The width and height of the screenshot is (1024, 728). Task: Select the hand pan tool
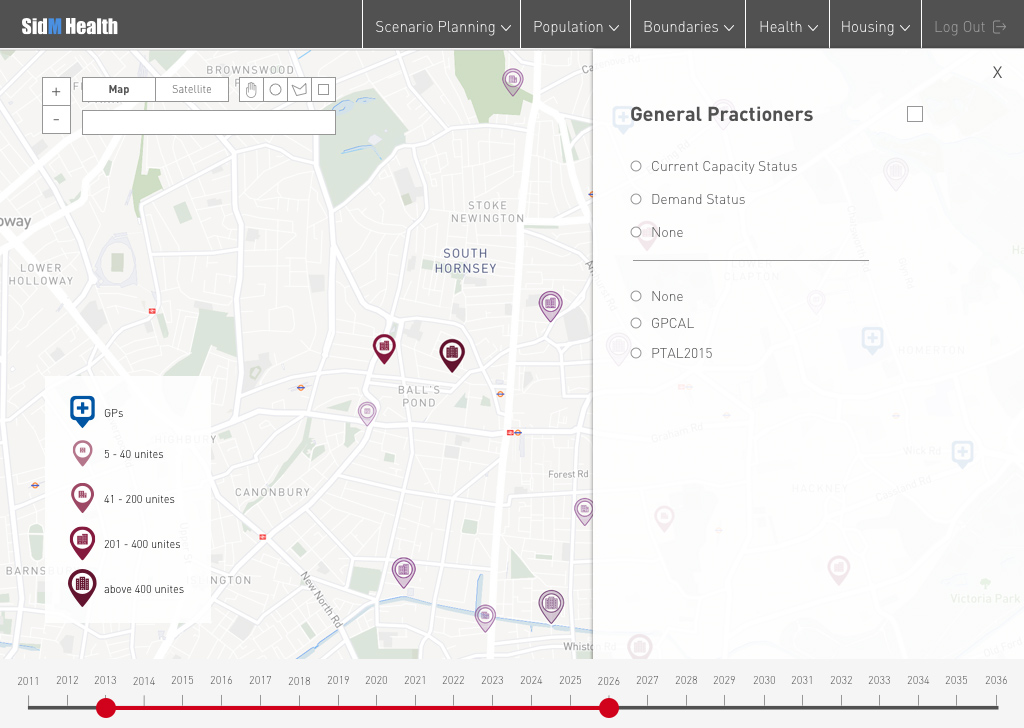251,90
